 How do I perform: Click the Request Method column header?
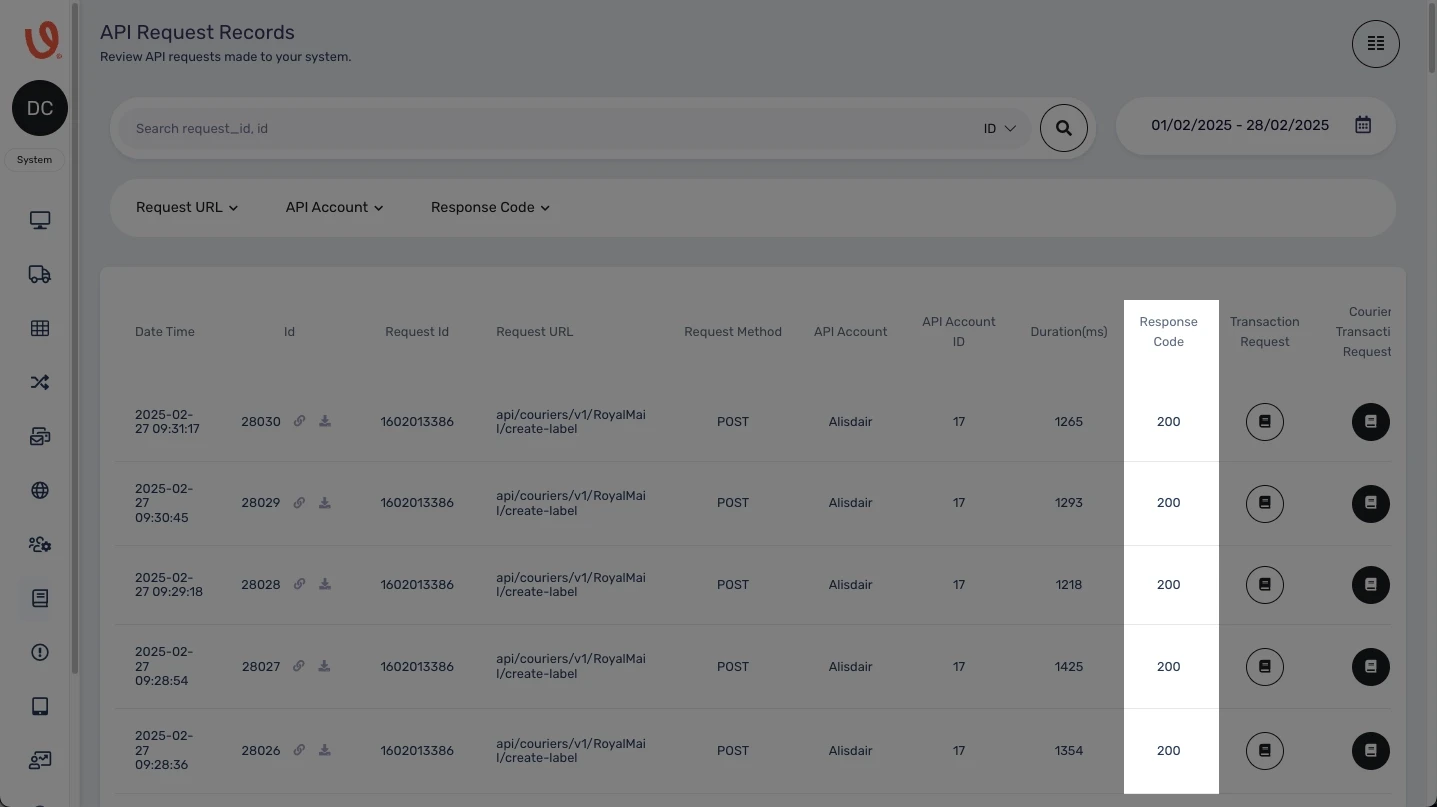pos(733,332)
